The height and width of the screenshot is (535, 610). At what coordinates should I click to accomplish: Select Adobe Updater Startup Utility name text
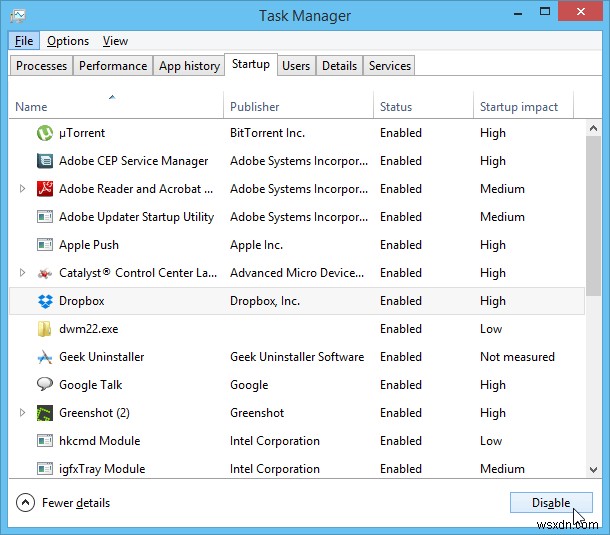coord(136,217)
